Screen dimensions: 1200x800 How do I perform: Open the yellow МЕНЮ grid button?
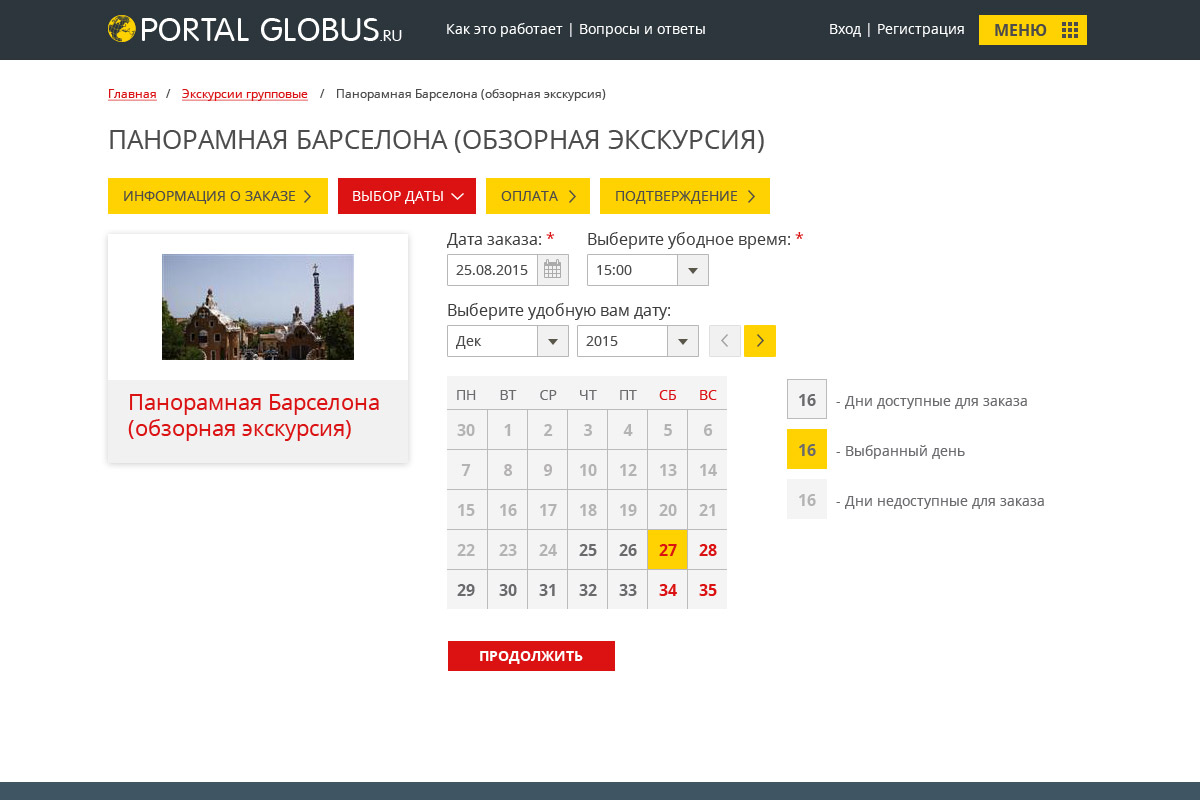tap(1032, 30)
